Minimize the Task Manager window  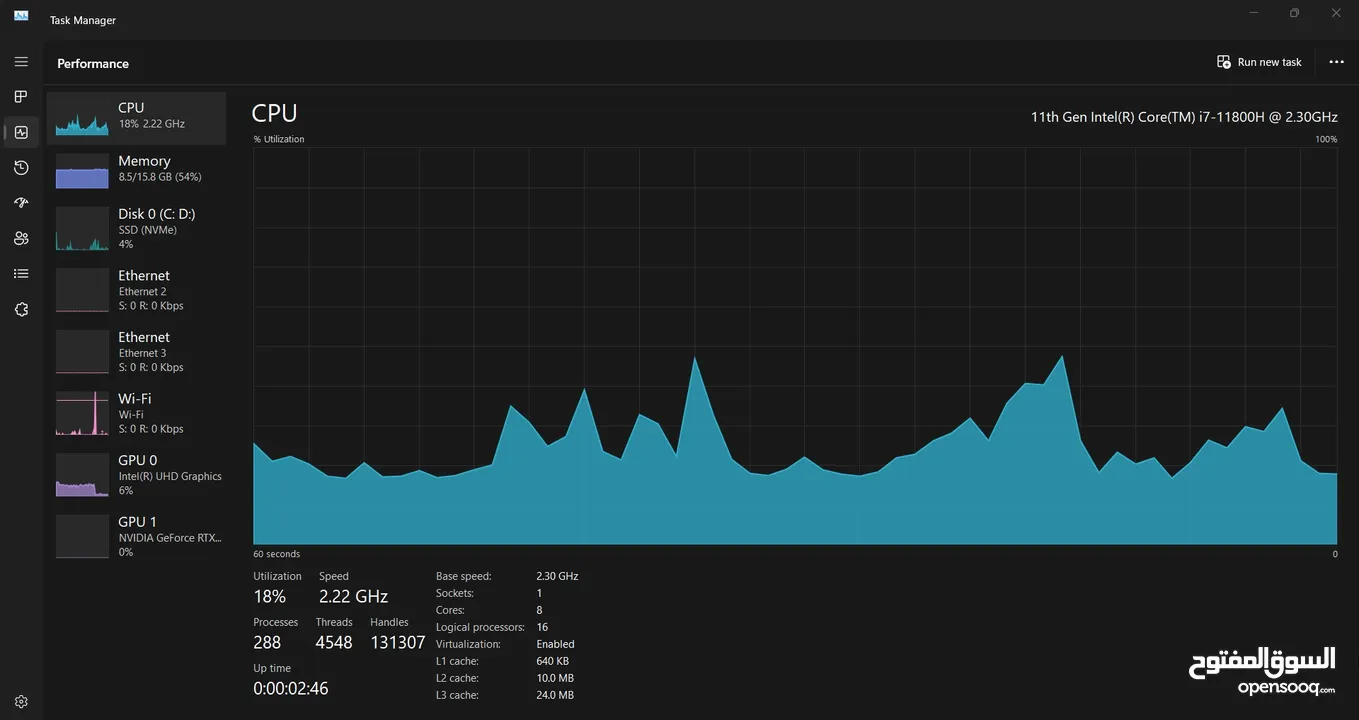pos(1254,13)
